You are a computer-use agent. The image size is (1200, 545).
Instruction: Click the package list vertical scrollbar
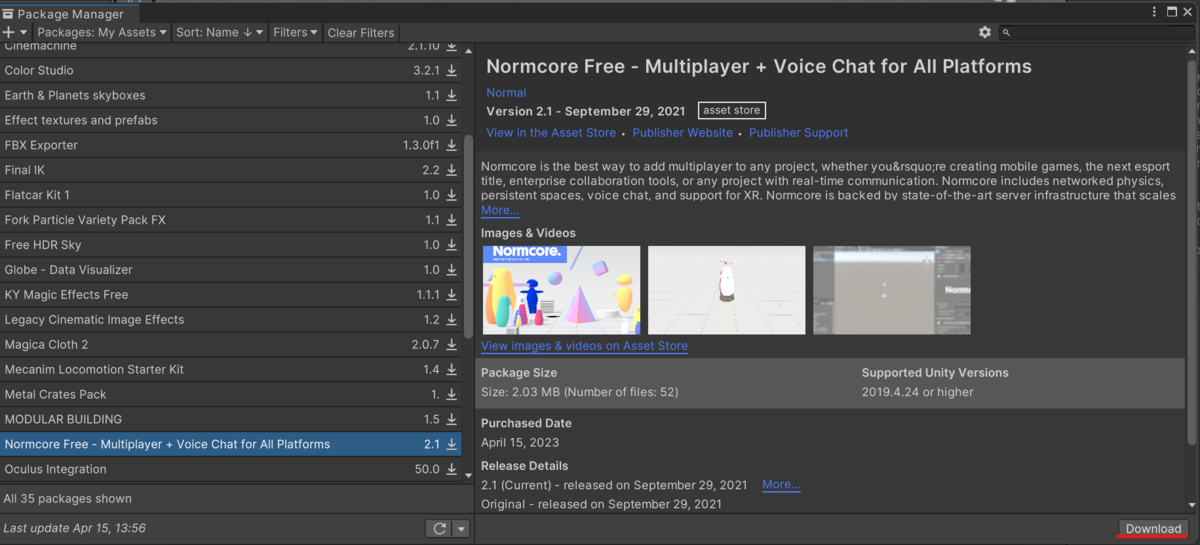469,236
